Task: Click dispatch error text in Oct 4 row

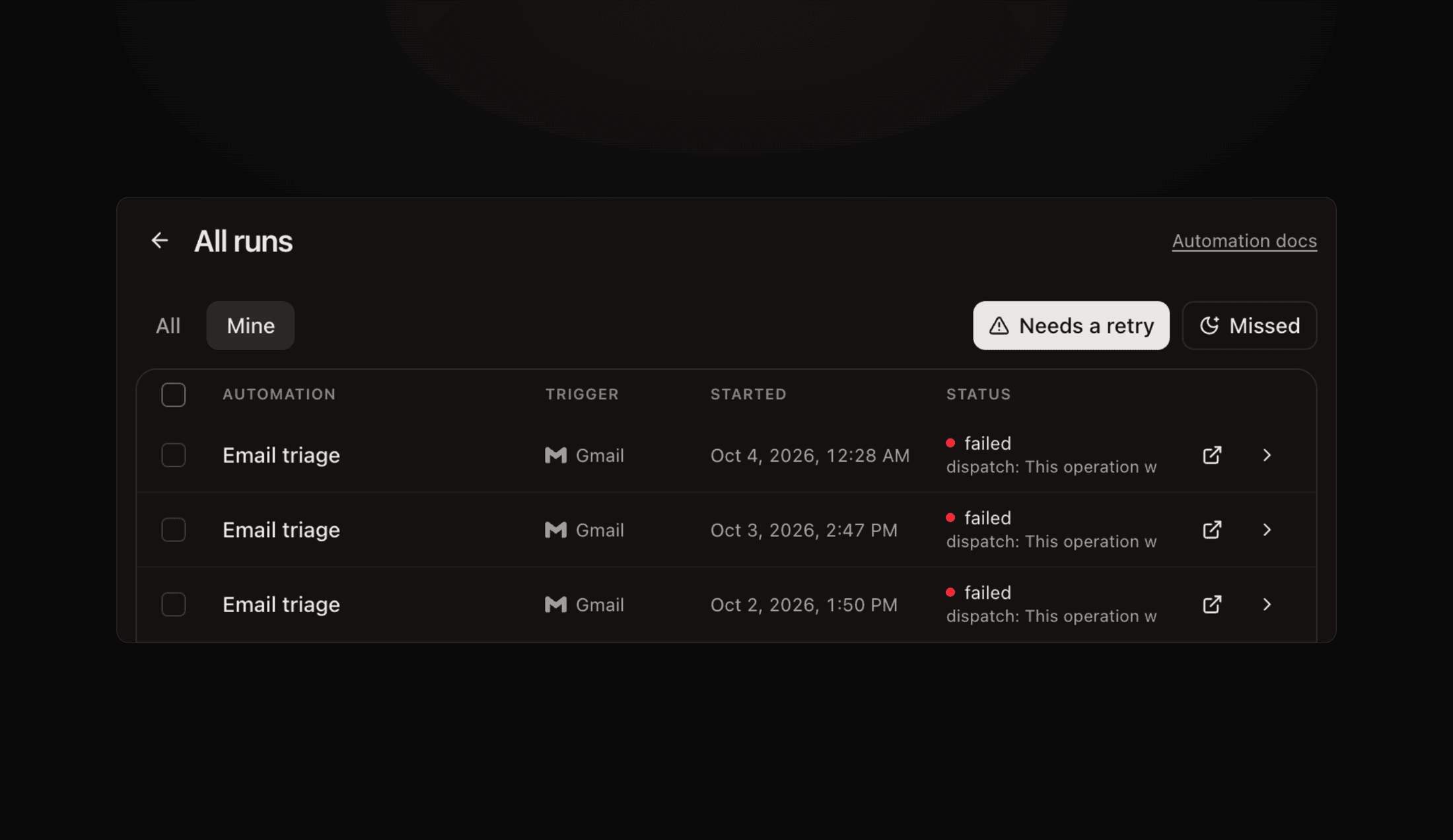Action: pos(1051,467)
